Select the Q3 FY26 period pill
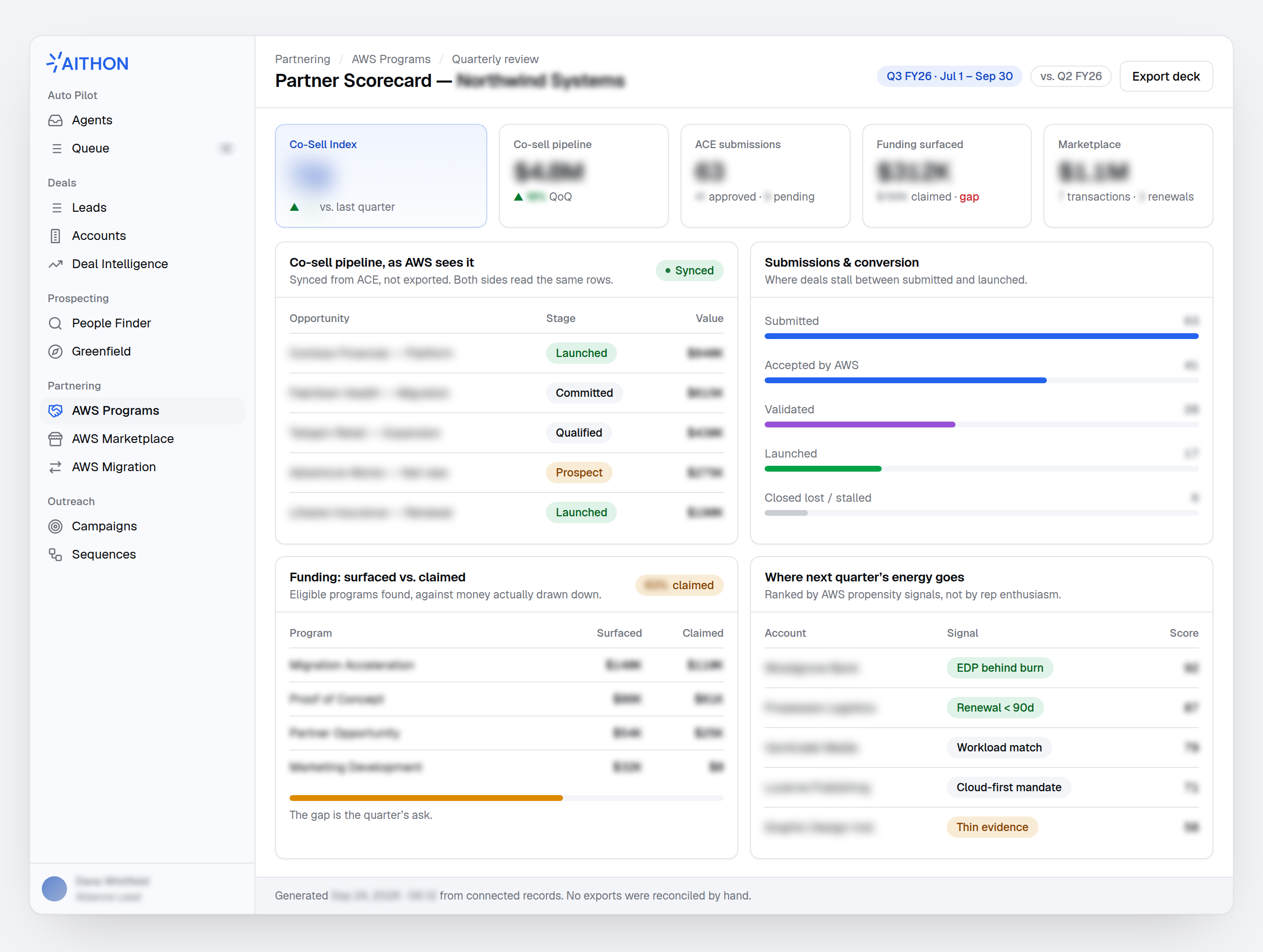The image size is (1263, 952). (949, 76)
